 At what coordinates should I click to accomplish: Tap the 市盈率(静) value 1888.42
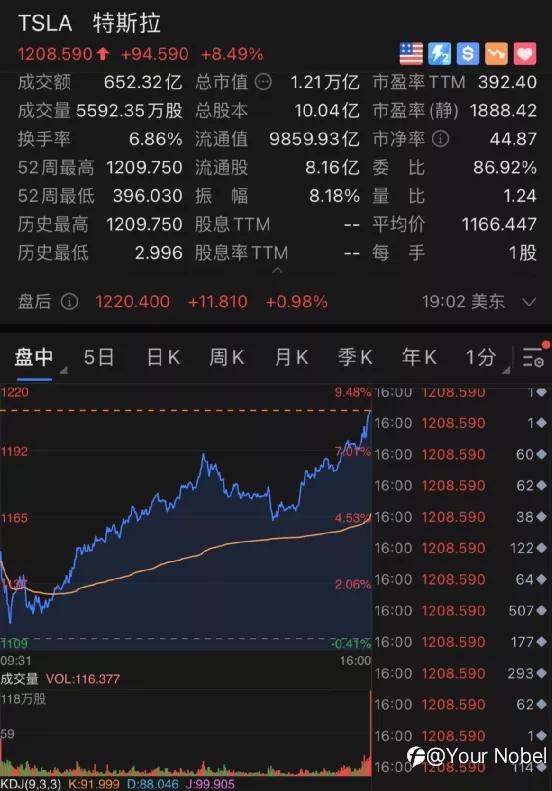(503, 110)
